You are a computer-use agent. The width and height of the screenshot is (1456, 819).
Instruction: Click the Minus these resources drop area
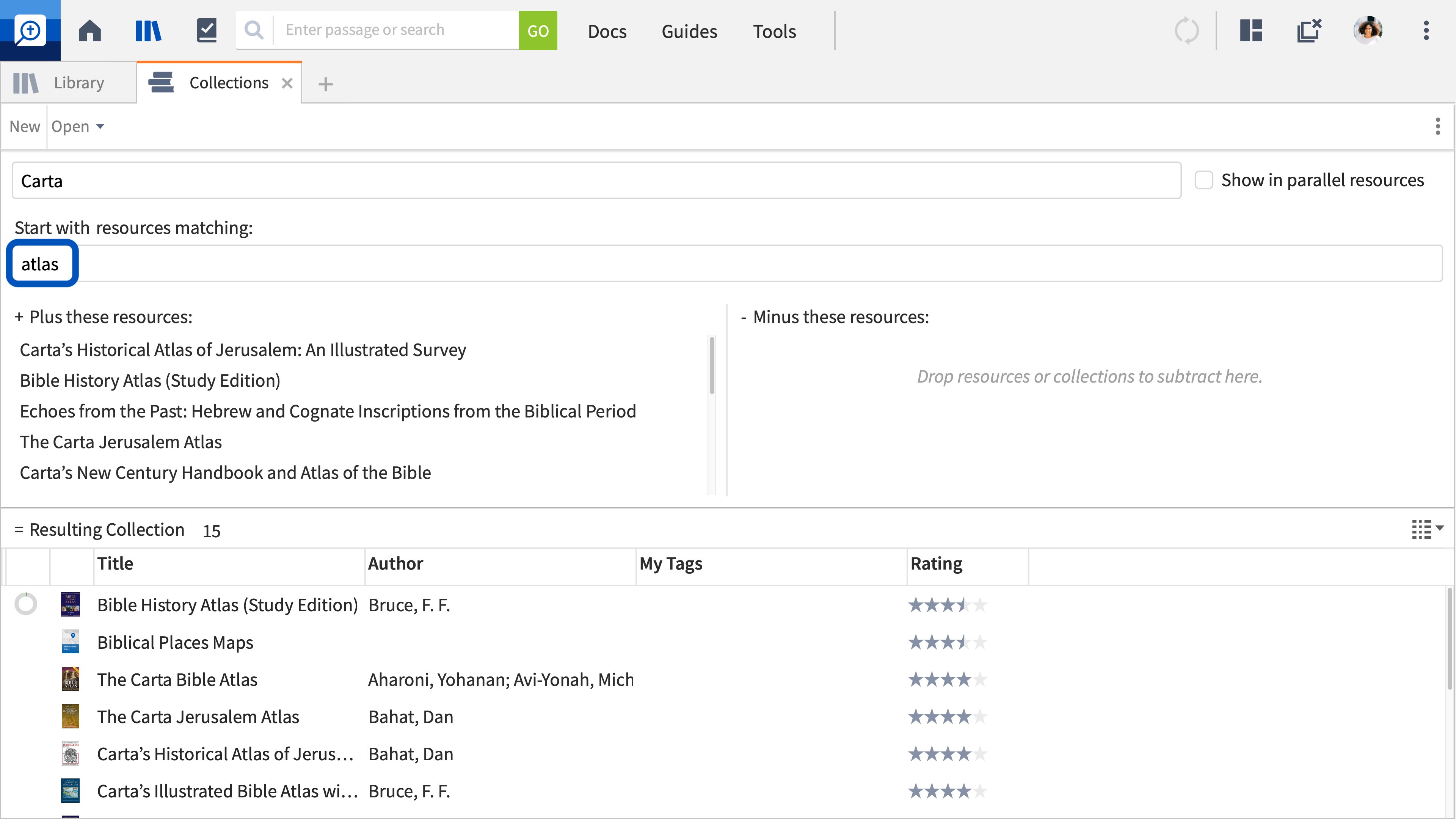point(1089,377)
